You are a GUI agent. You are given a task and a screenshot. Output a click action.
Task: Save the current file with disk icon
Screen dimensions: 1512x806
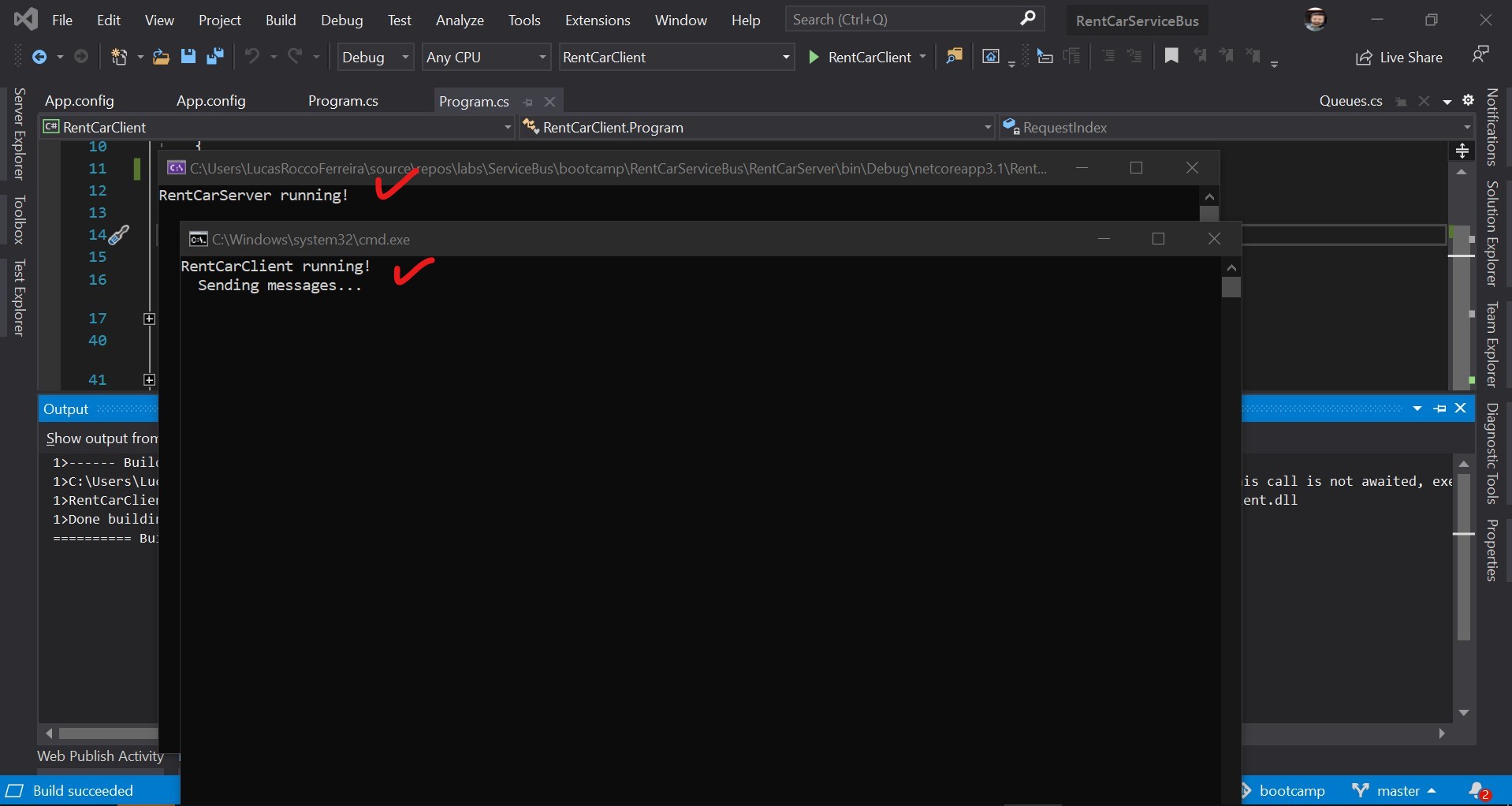(188, 57)
